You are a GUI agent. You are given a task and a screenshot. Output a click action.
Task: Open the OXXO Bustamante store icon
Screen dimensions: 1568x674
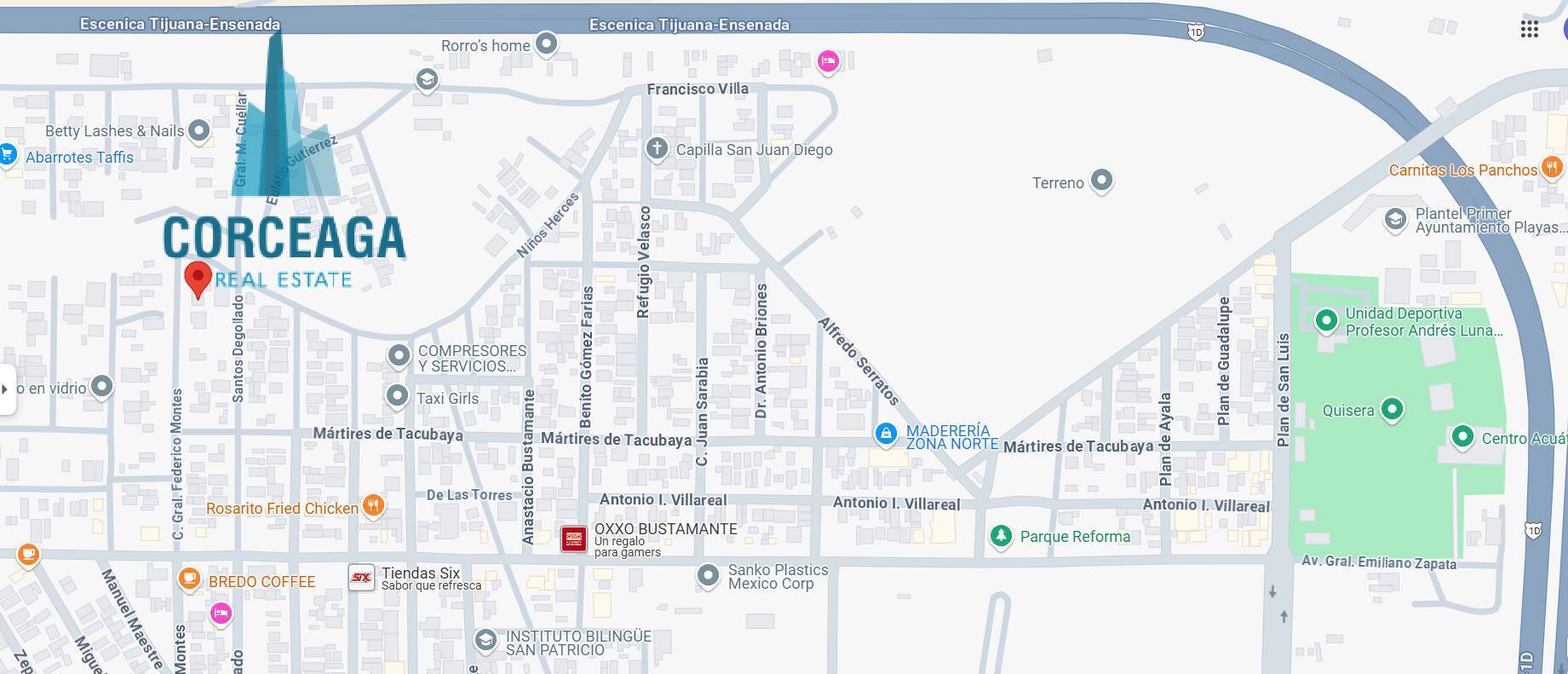[x=573, y=539]
